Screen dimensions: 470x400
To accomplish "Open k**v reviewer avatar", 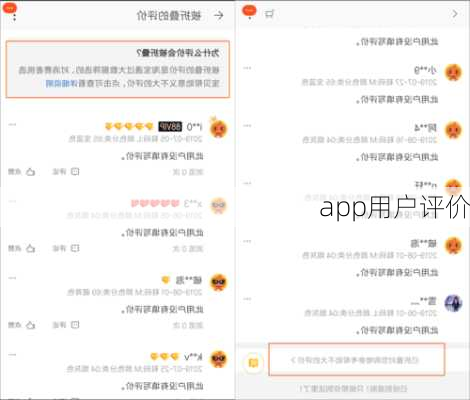I will (219, 359).
